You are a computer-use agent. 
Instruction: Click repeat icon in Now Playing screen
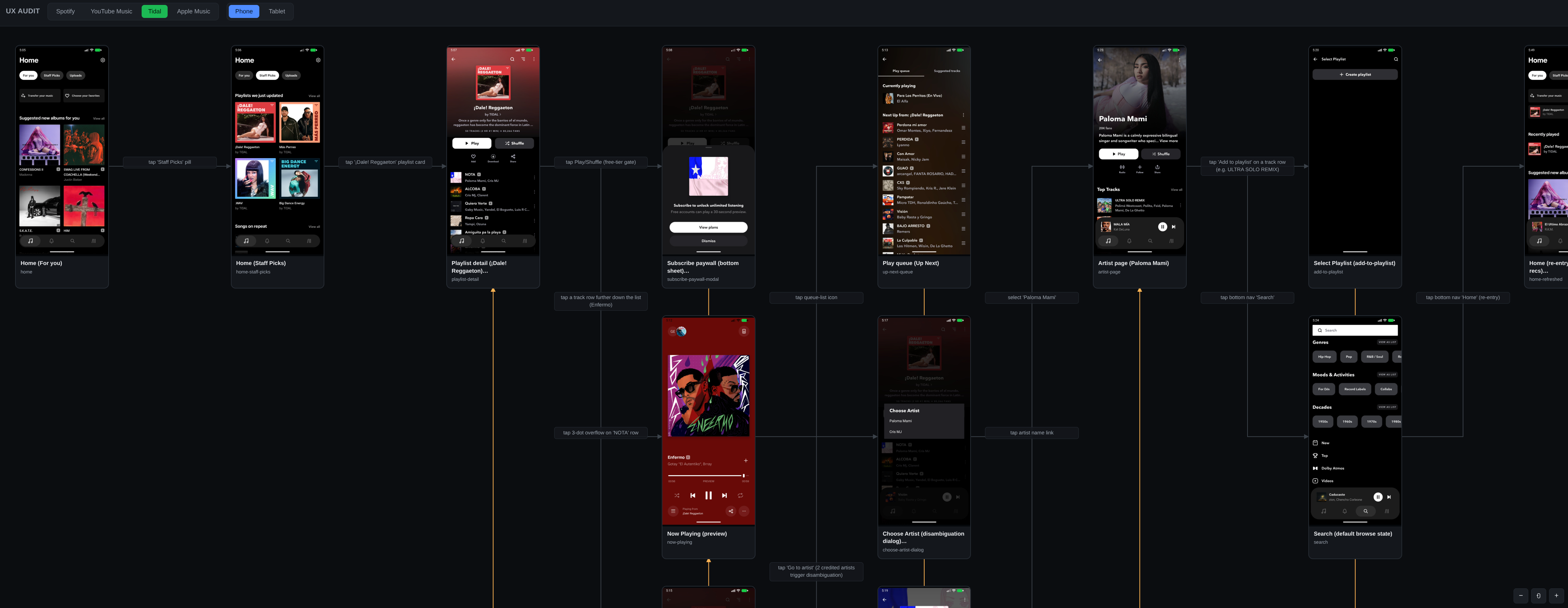click(x=740, y=496)
